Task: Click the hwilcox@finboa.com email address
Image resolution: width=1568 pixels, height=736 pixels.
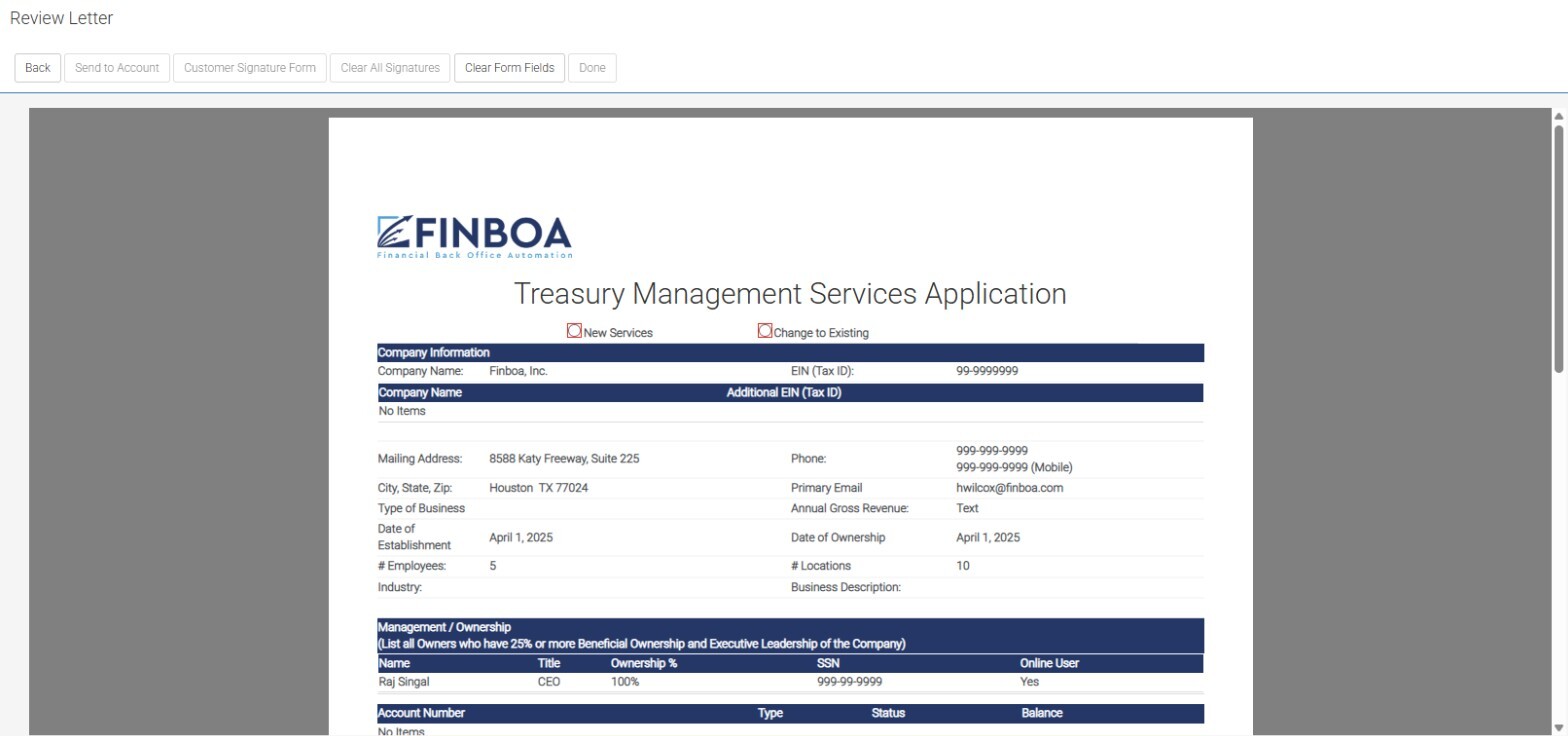Action: point(1009,488)
